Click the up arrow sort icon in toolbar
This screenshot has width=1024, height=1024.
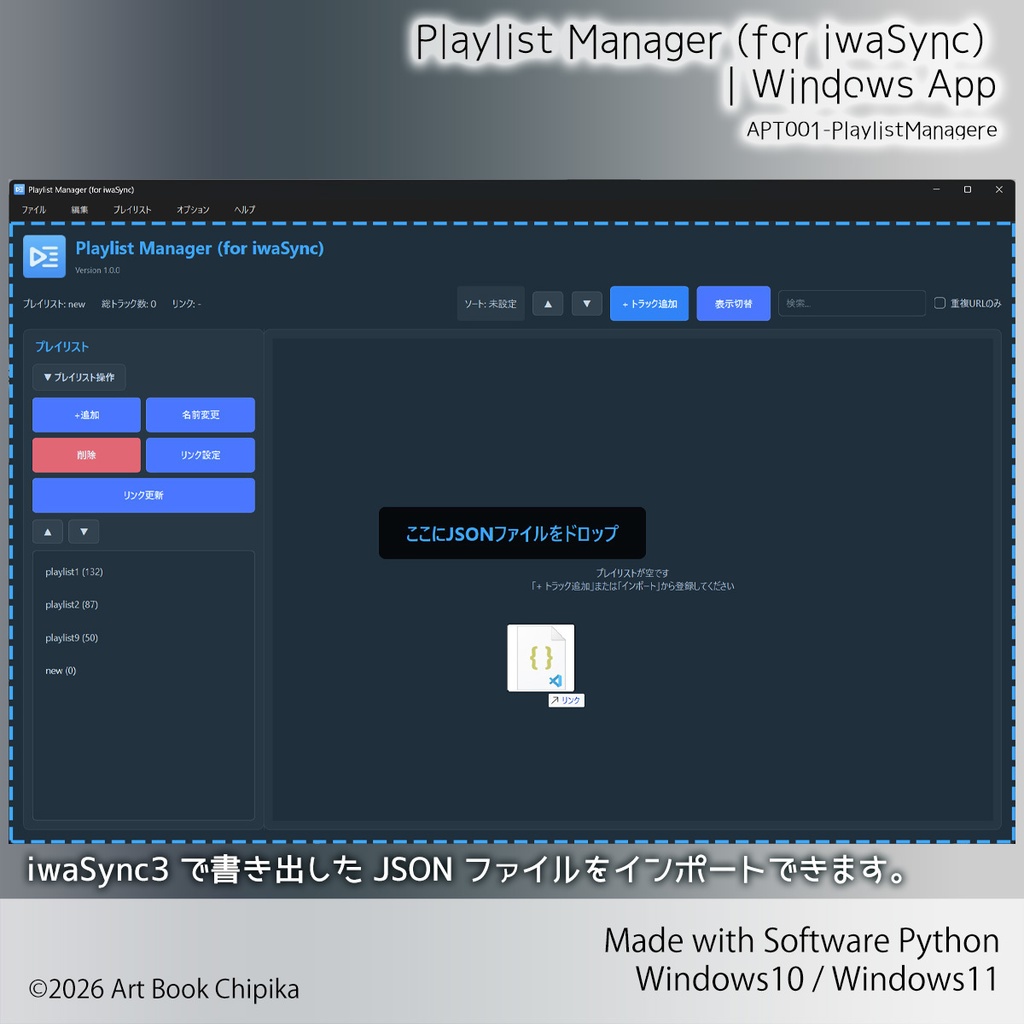547,303
